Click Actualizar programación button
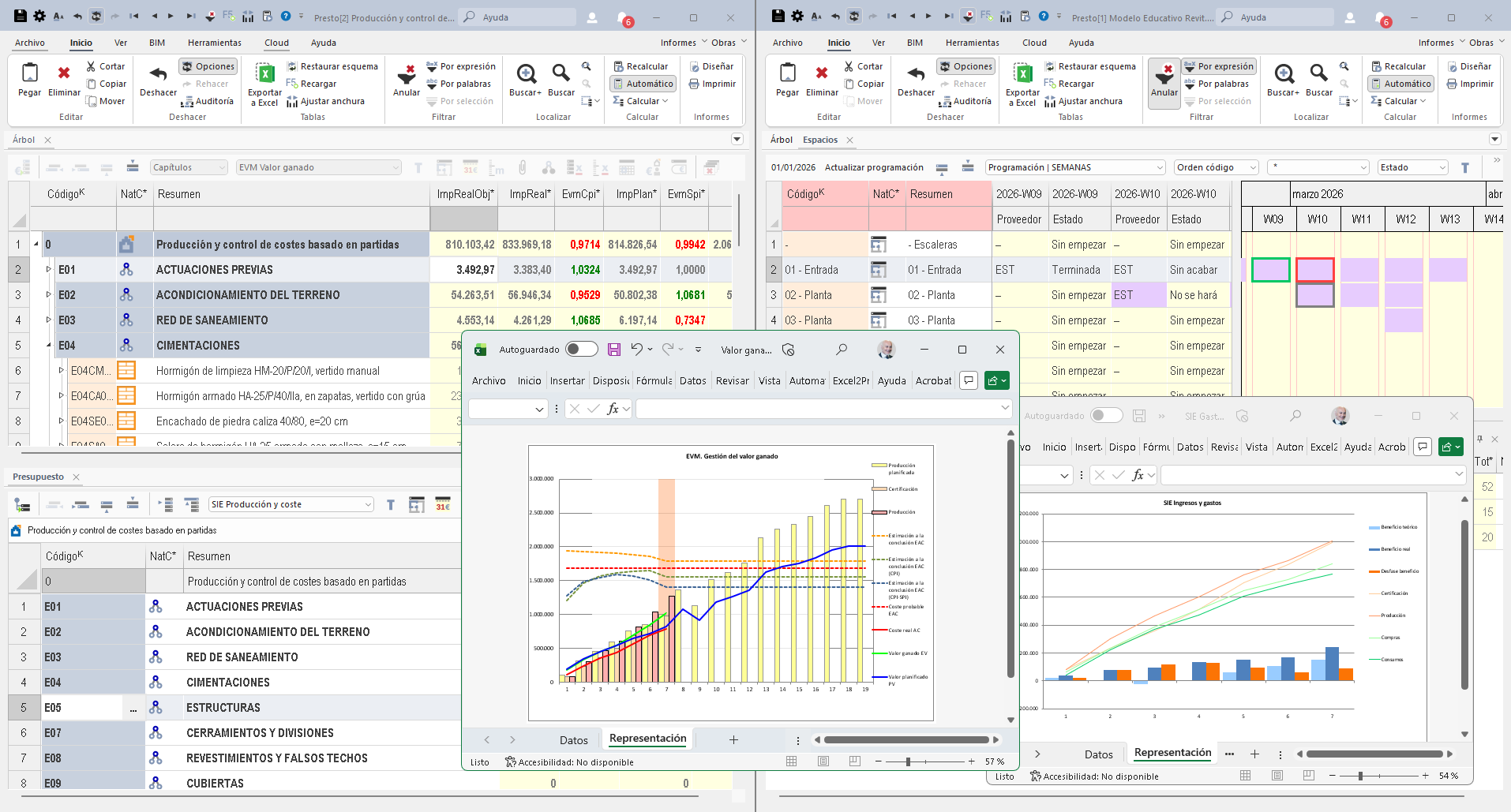Image resolution: width=1511 pixels, height=812 pixels. point(874,167)
